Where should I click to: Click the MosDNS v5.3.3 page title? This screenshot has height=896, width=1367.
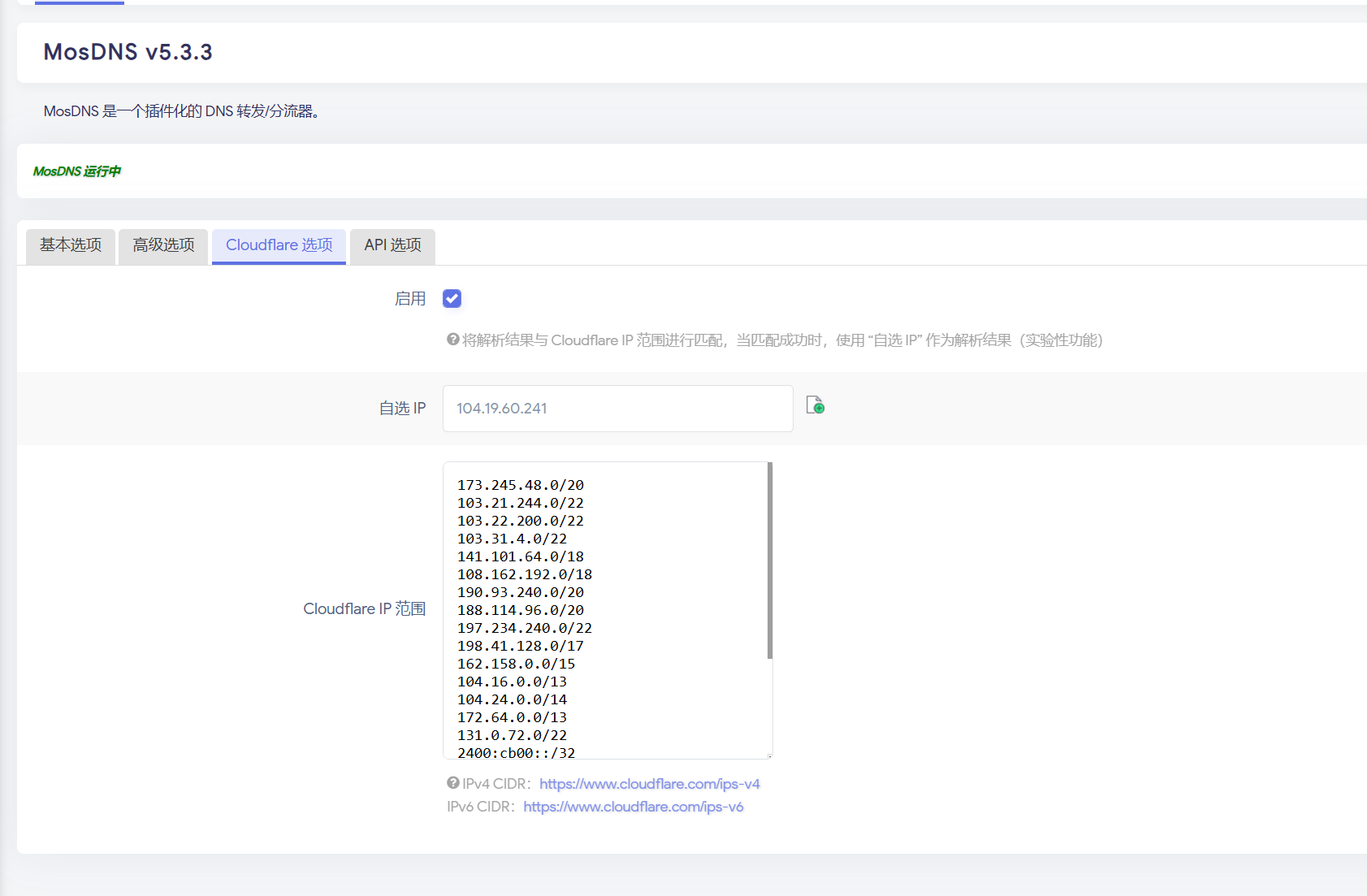[128, 52]
